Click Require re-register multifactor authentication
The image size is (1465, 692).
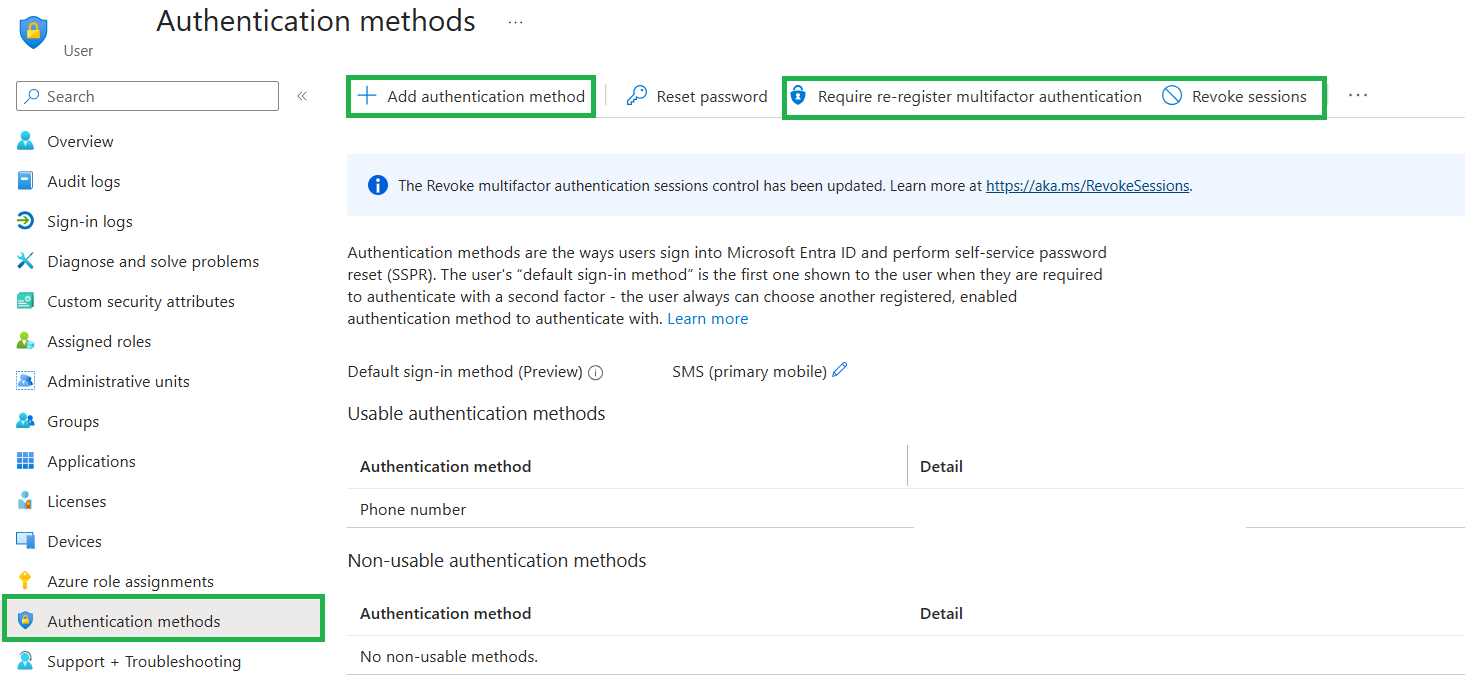[x=966, y=96]
